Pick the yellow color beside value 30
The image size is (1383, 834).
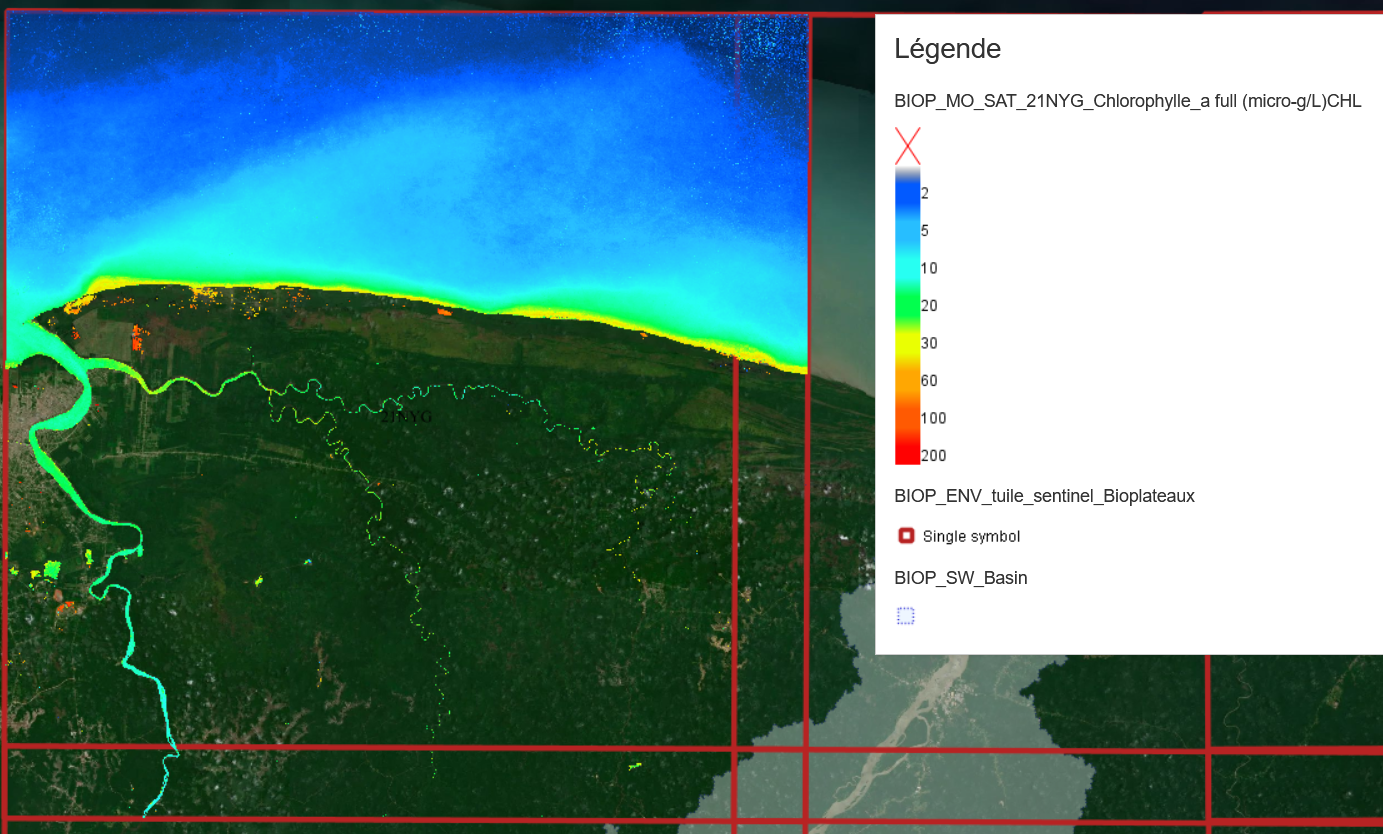pos(907,343)
